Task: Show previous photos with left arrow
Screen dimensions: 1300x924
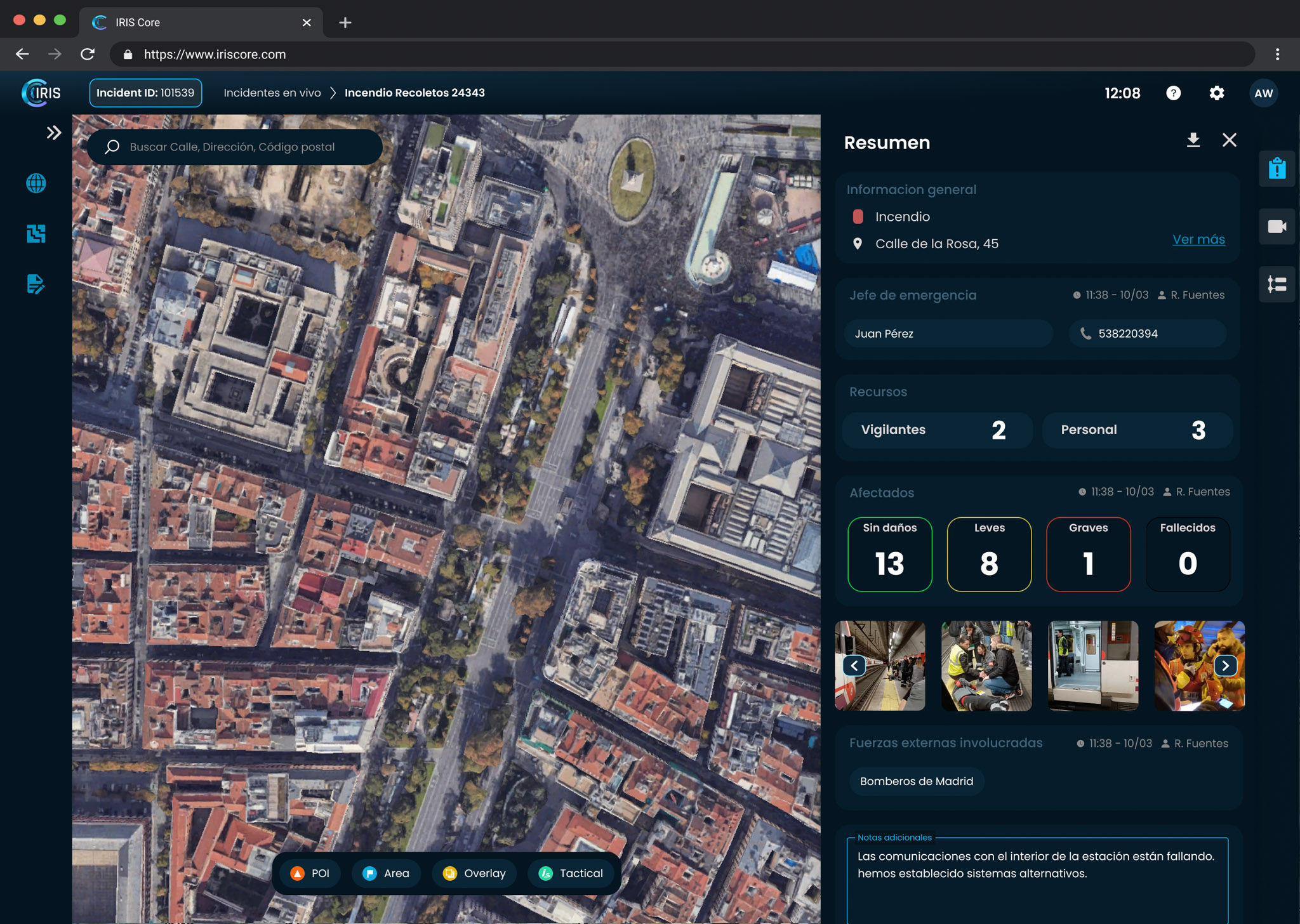Action: (854, 666)
